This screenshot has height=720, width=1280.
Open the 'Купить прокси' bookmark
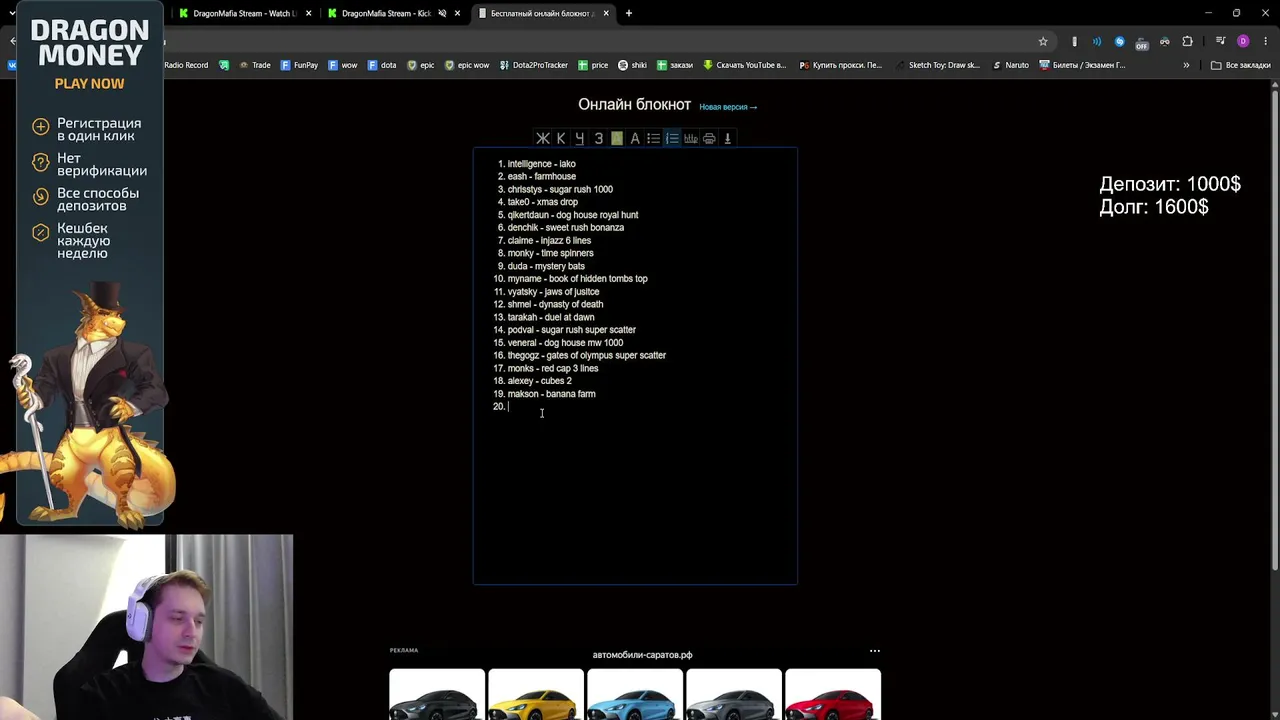840,65
